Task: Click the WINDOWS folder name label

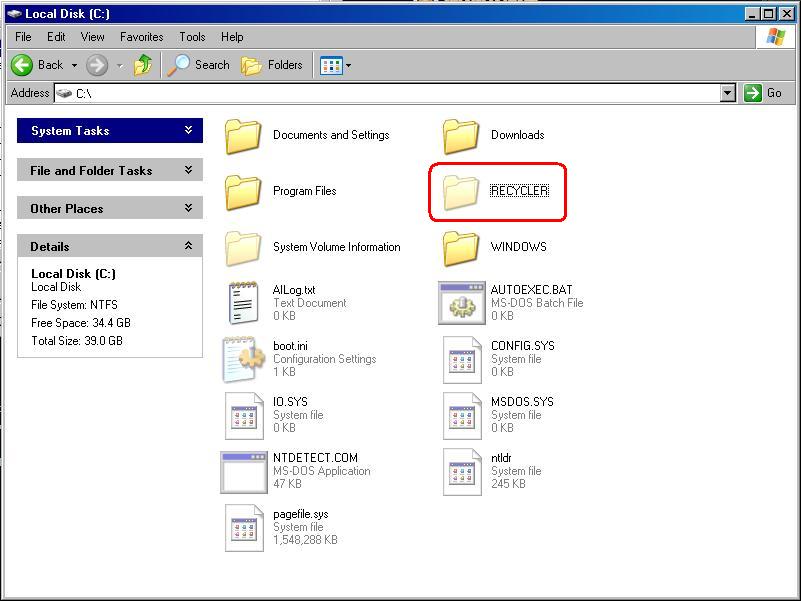Action: pos(519,247)
